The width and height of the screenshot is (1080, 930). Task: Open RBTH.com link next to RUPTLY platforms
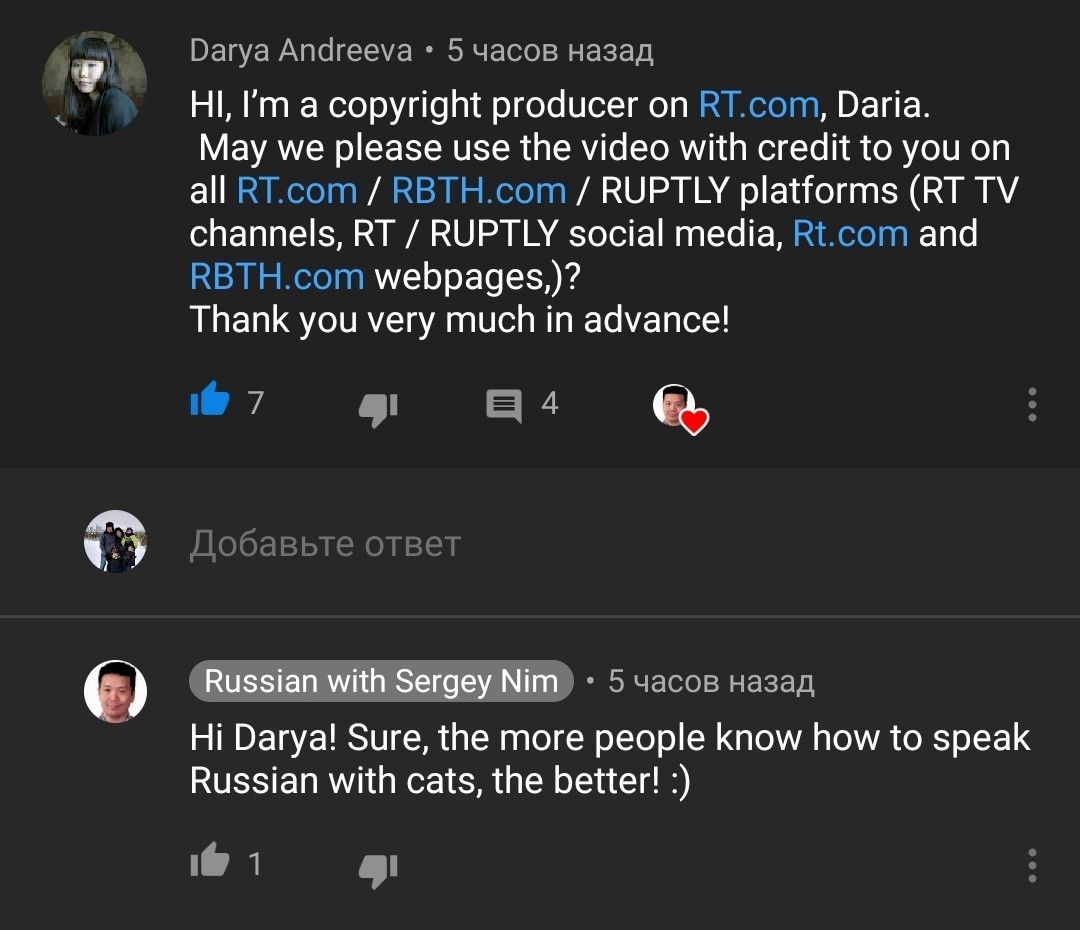tap(479, 191)
